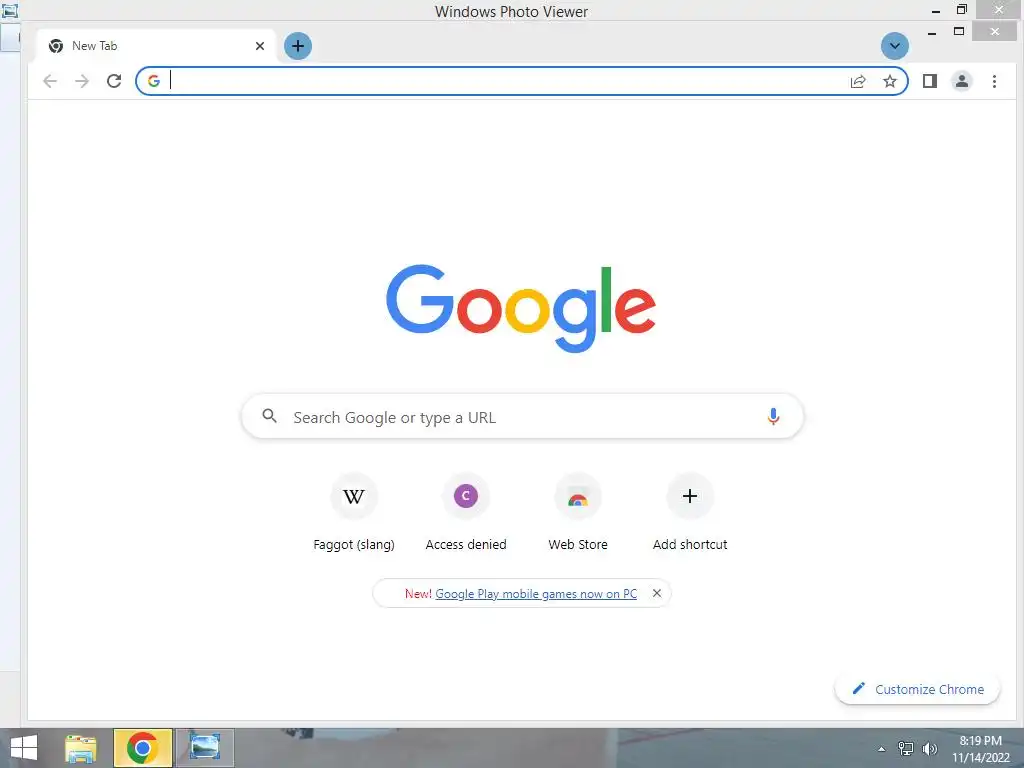Close the New Tab tab
This screenshot has height=768, width=1024.
260,46
